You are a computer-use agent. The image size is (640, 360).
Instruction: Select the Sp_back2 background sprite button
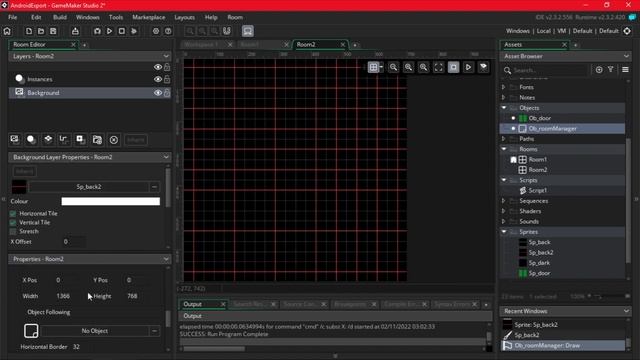tap(89, 187)
